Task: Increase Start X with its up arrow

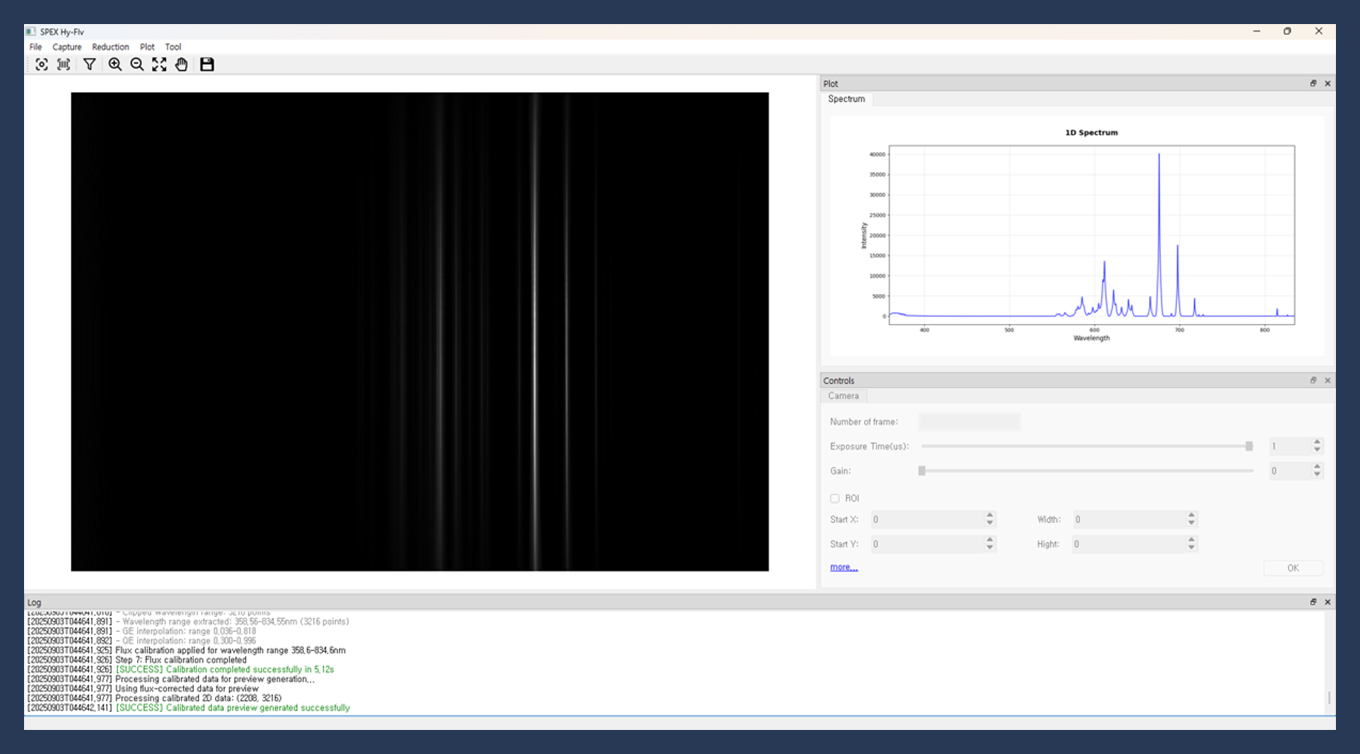Action: tap(990, 515)
